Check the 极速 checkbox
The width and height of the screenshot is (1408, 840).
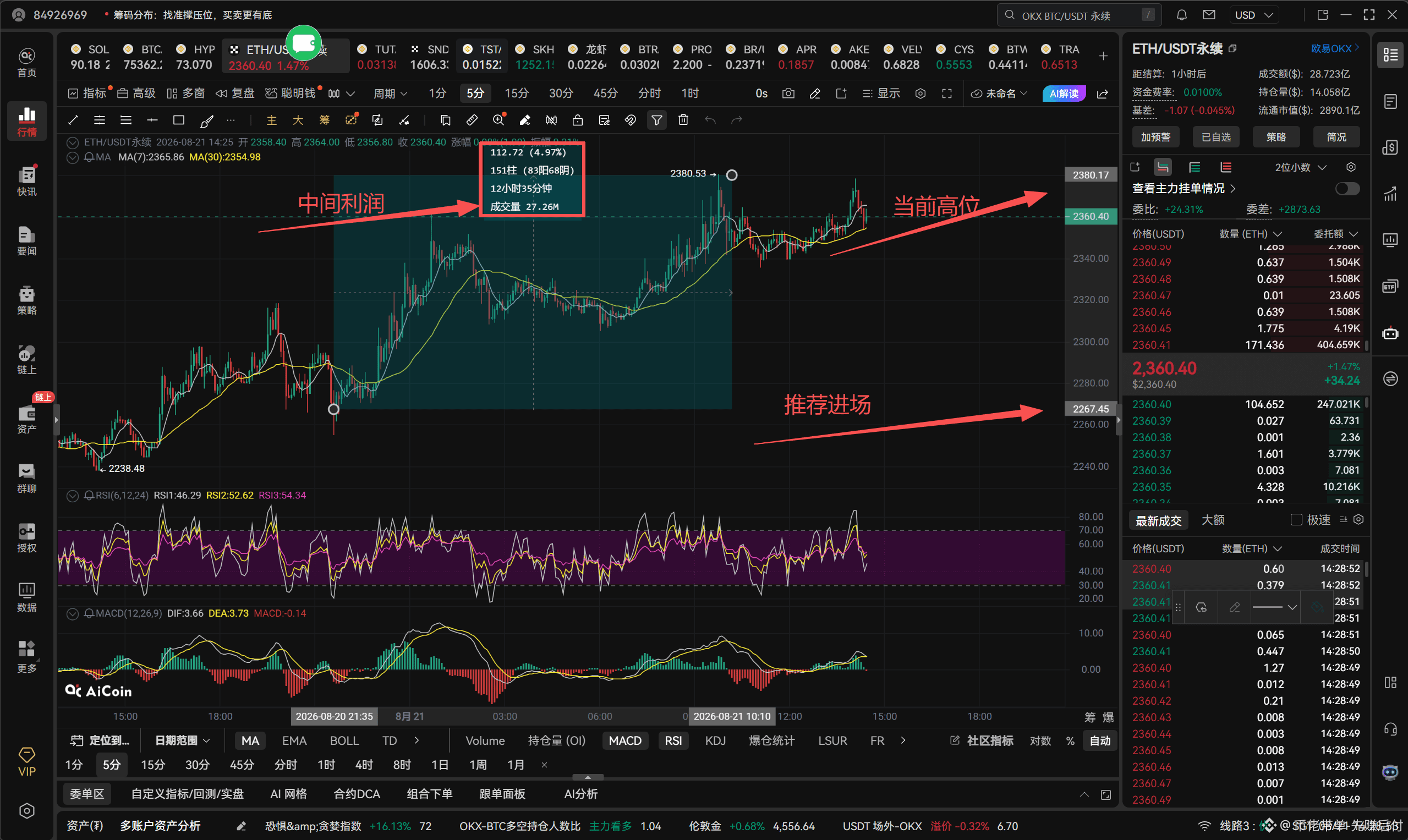[x=1295, y=520]
